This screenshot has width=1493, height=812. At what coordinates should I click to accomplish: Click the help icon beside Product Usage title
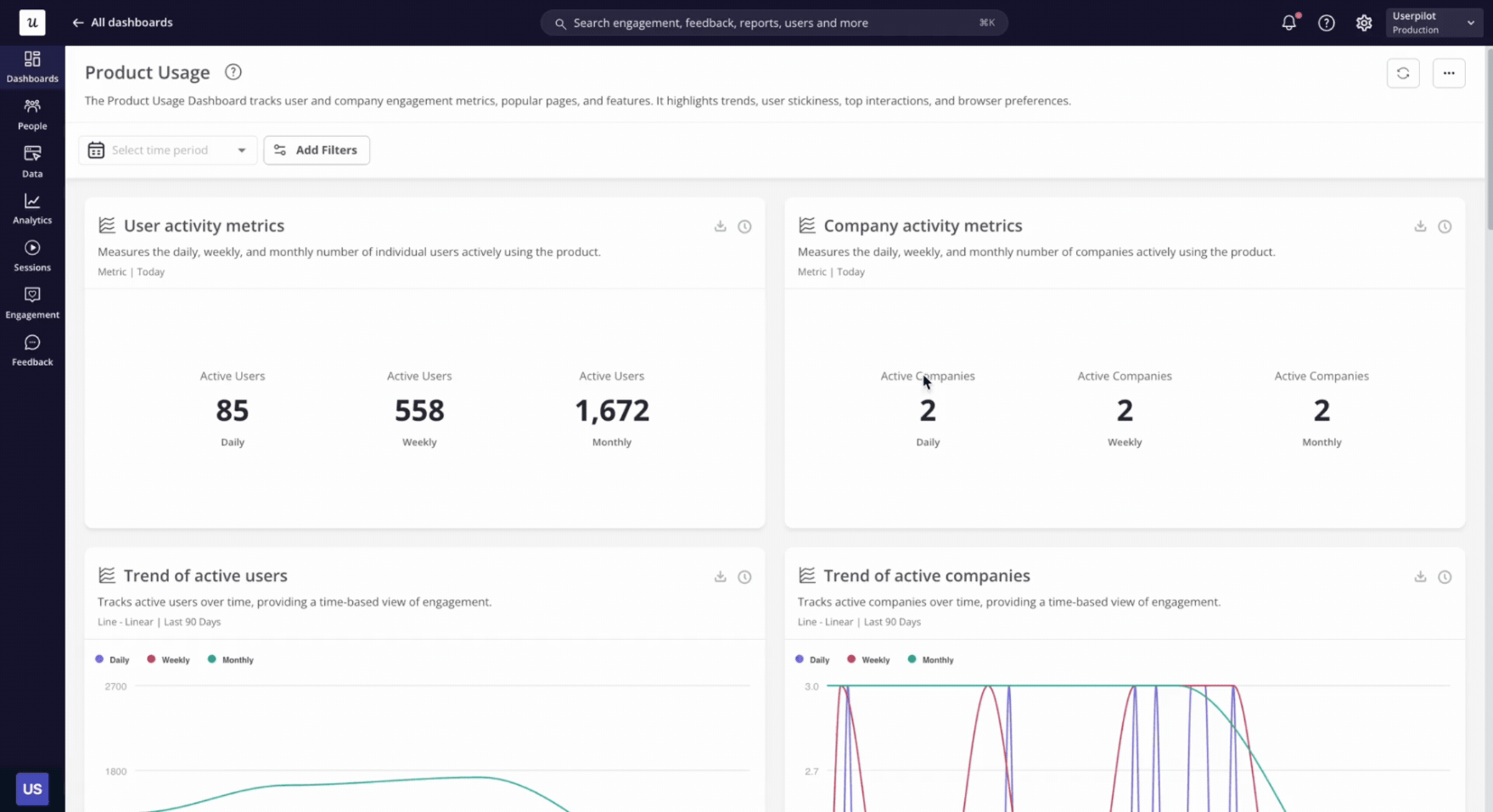pos(233,72)
